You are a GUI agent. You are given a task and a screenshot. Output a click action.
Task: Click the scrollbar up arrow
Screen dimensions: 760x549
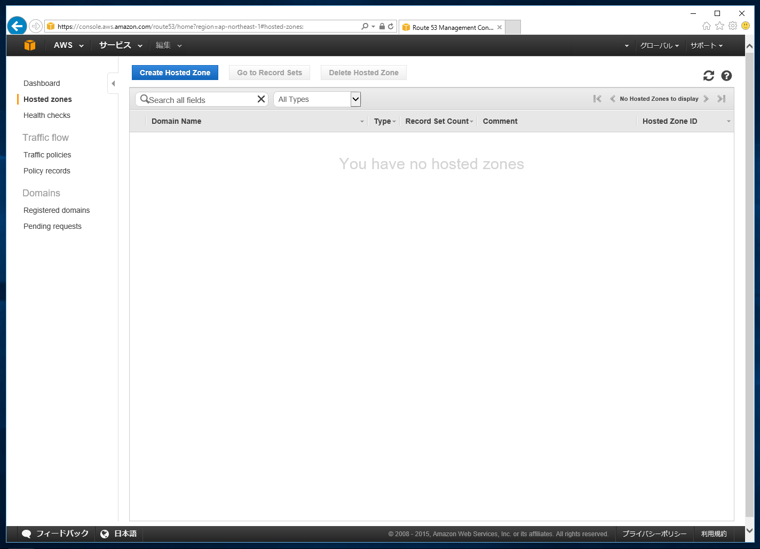pos(749,47)
